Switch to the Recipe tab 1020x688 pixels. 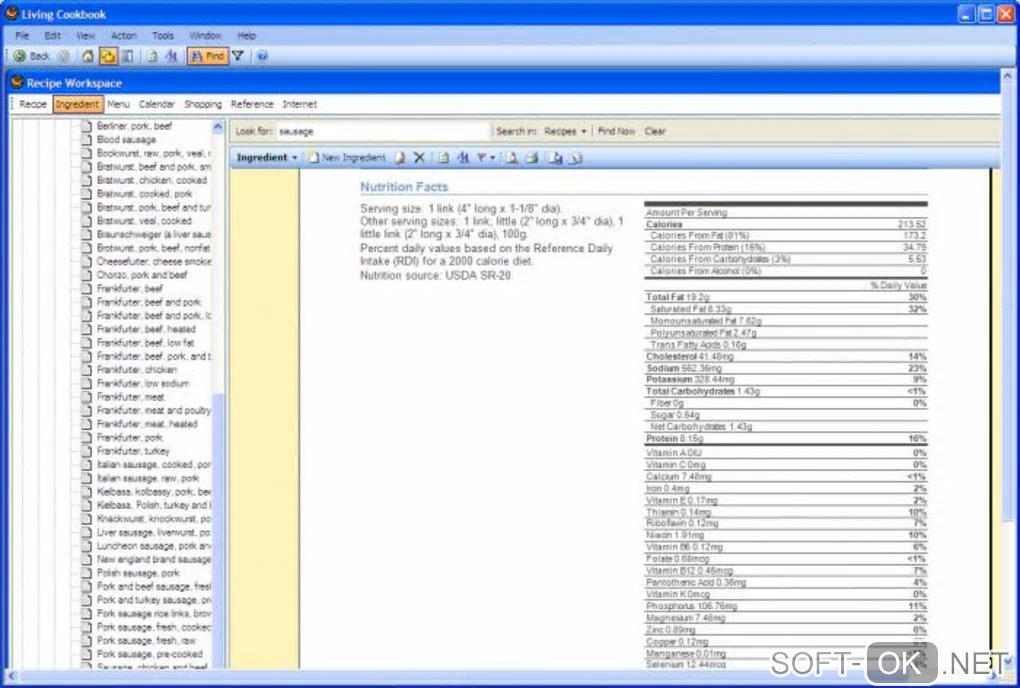33,104
